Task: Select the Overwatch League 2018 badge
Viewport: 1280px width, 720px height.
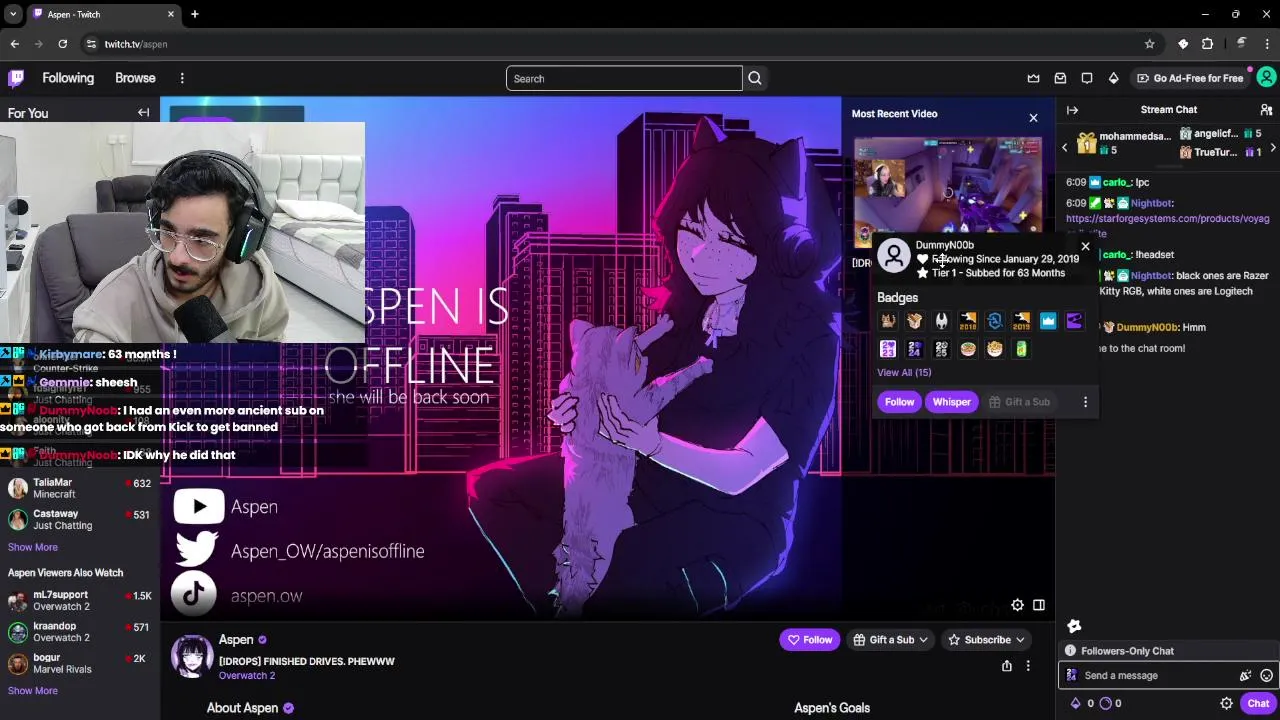Action: [x=968, y=321]
